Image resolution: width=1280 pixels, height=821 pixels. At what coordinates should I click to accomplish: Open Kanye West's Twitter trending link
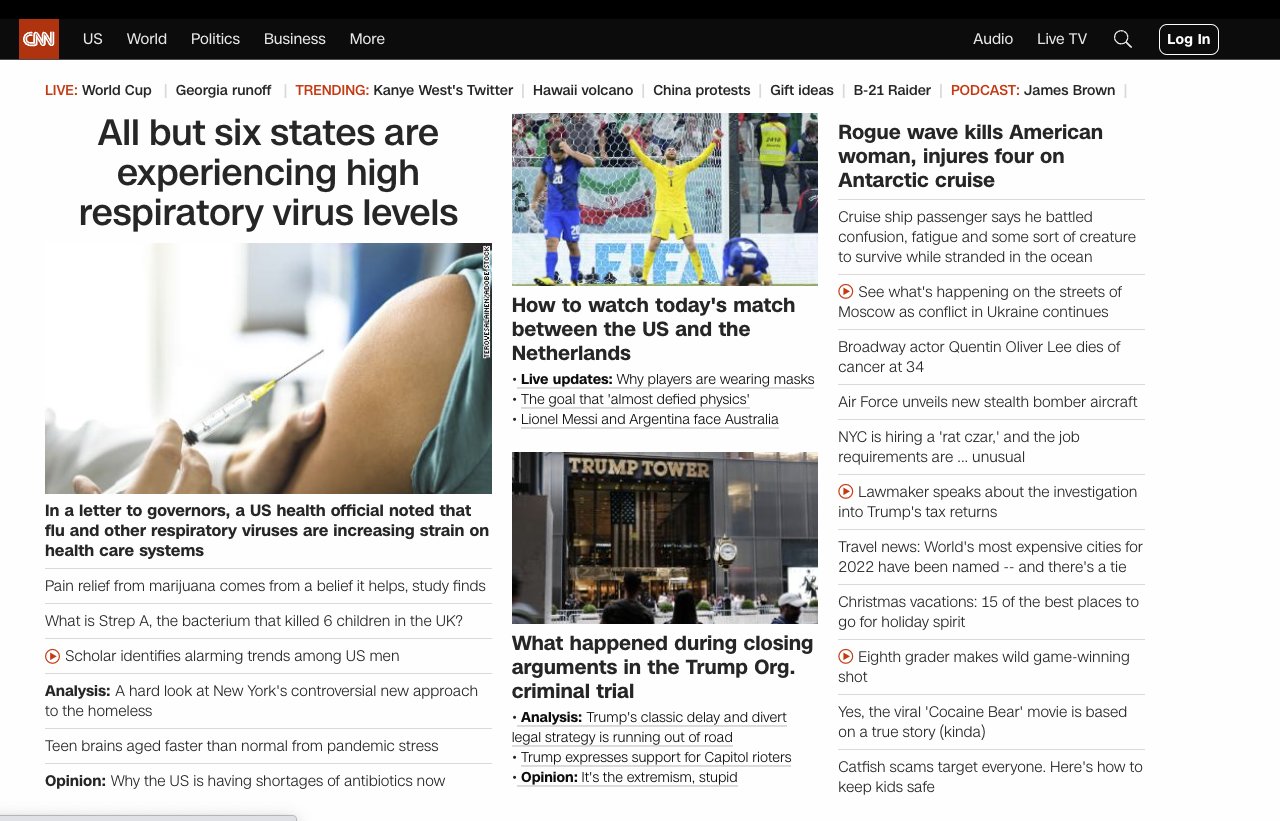point(443,90)
